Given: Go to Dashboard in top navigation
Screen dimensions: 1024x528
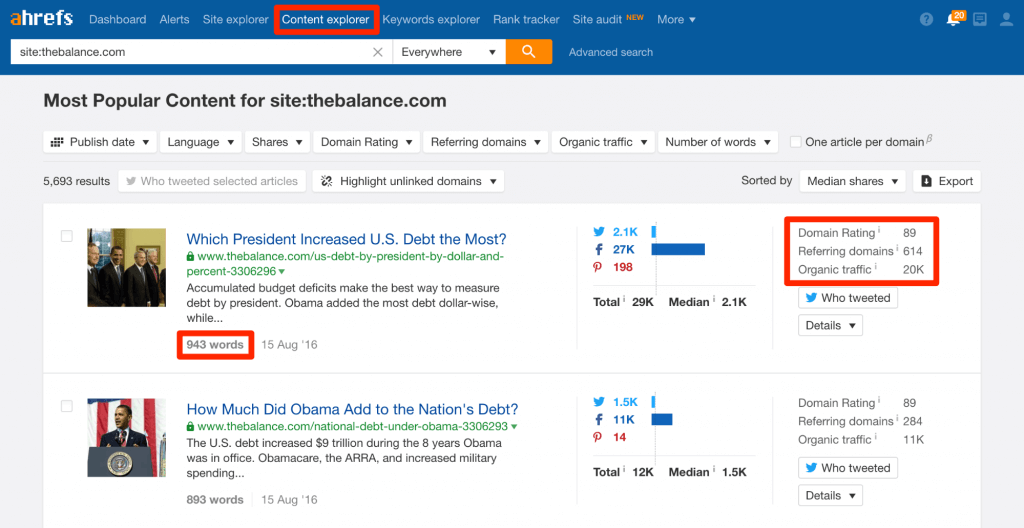Looking at the screenshot, I should click(x=118, y=20).
